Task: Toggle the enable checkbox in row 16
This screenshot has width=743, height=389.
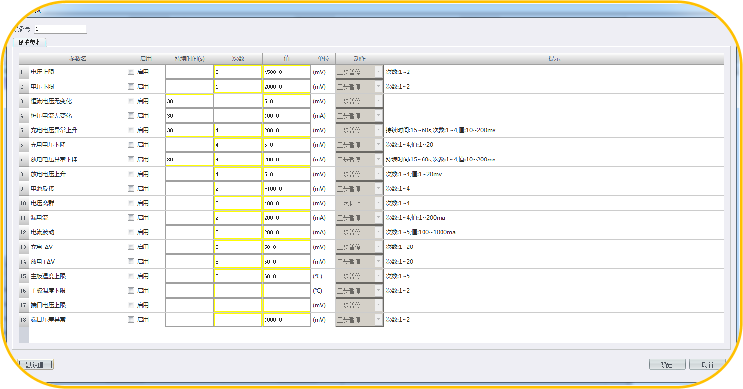Action: click(x=131, y=290)
